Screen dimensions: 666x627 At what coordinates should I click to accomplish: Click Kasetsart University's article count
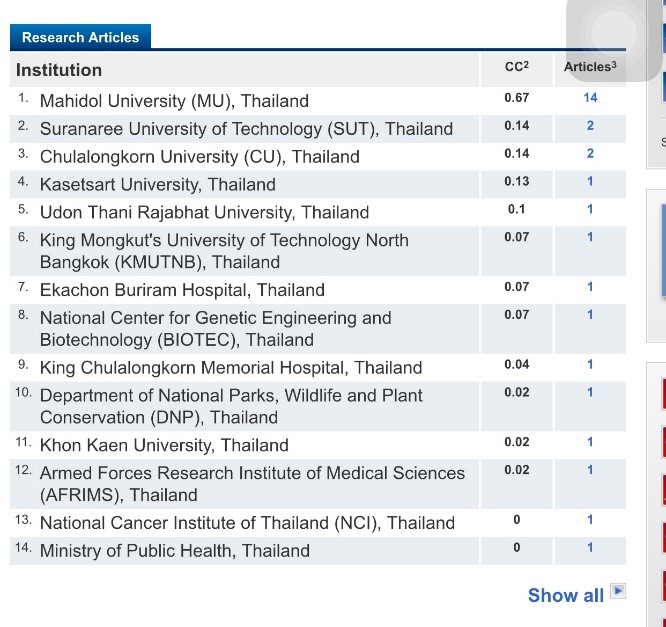click(590, 181)
